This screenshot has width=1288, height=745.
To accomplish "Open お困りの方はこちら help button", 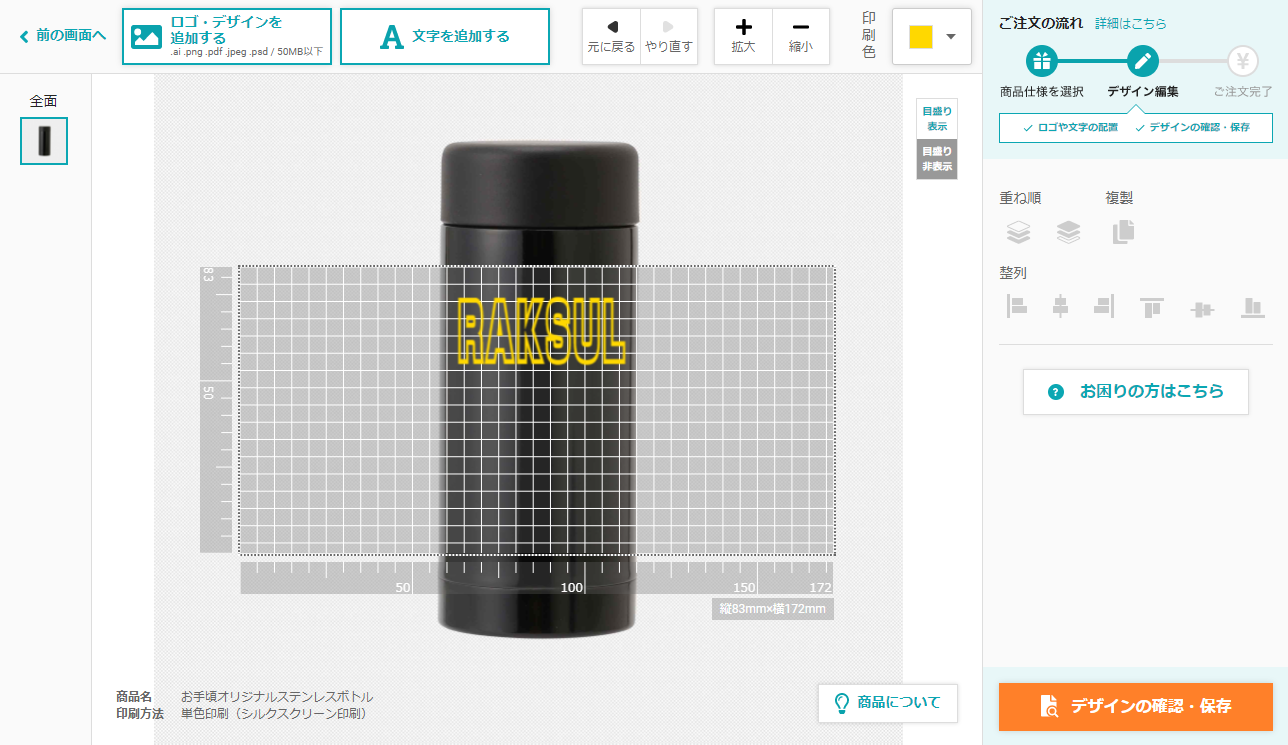I will 1136,392.
